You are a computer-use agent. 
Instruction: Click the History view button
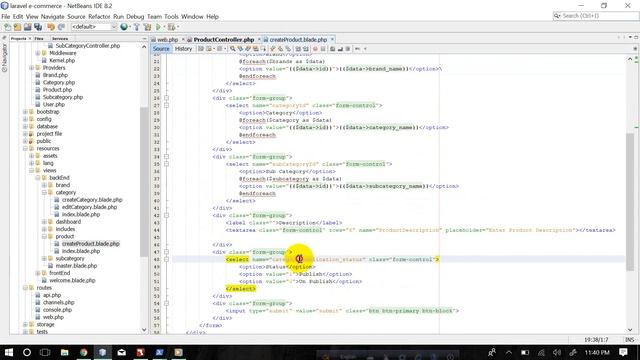pyautogui.click(x=183, y=49)
